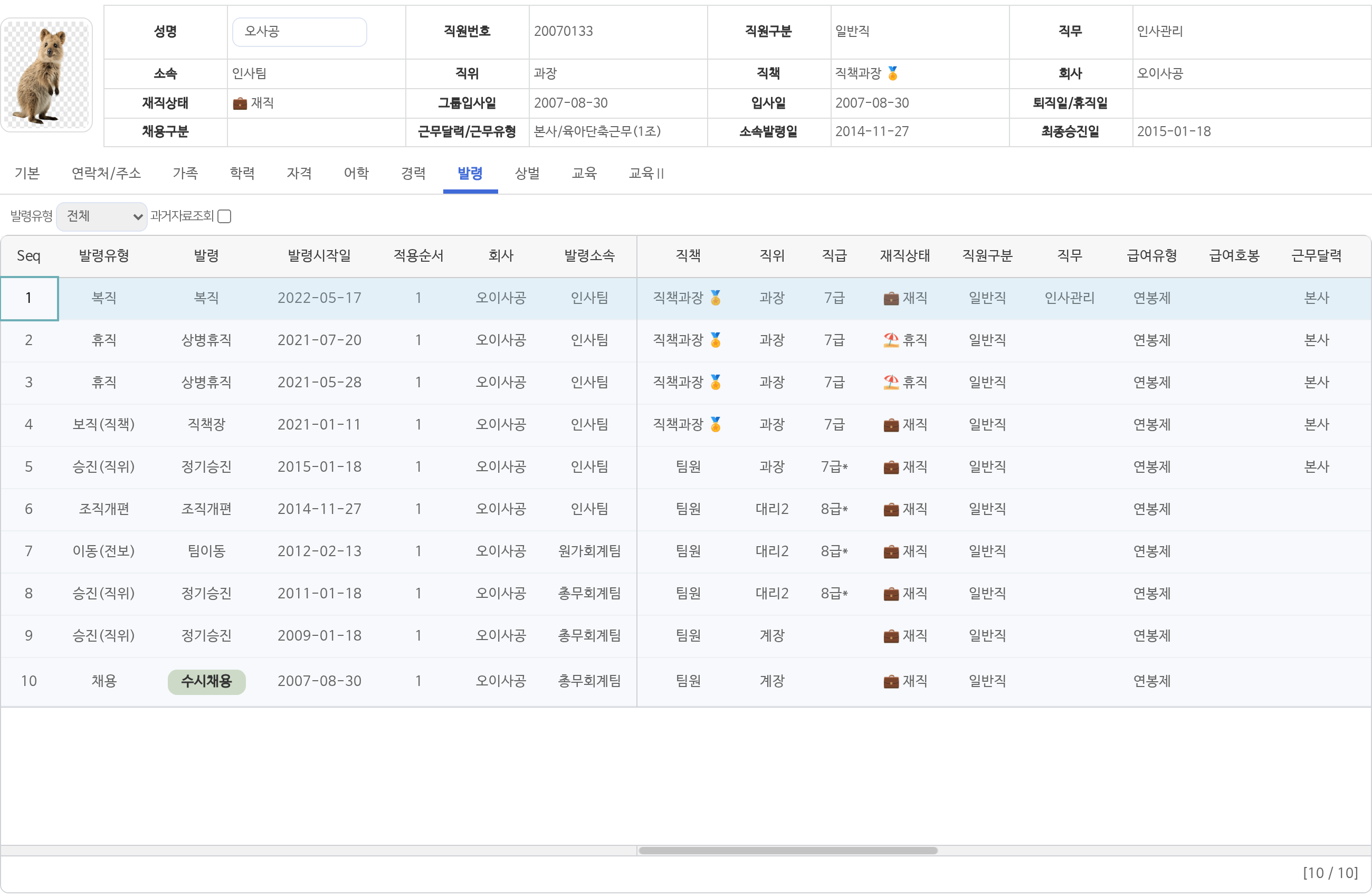Click the Seq column header
This screenshot has height=896, width=1372.
coord(28,255)
